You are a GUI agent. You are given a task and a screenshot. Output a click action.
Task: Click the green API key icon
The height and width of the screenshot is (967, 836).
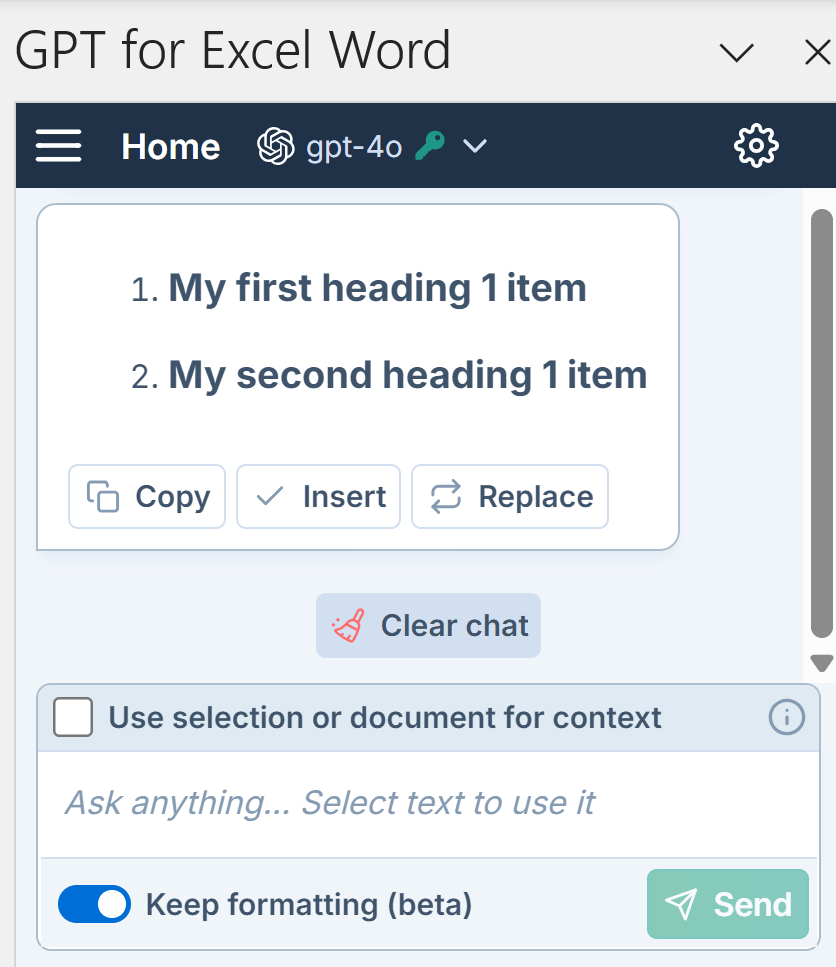coord(430,146)
